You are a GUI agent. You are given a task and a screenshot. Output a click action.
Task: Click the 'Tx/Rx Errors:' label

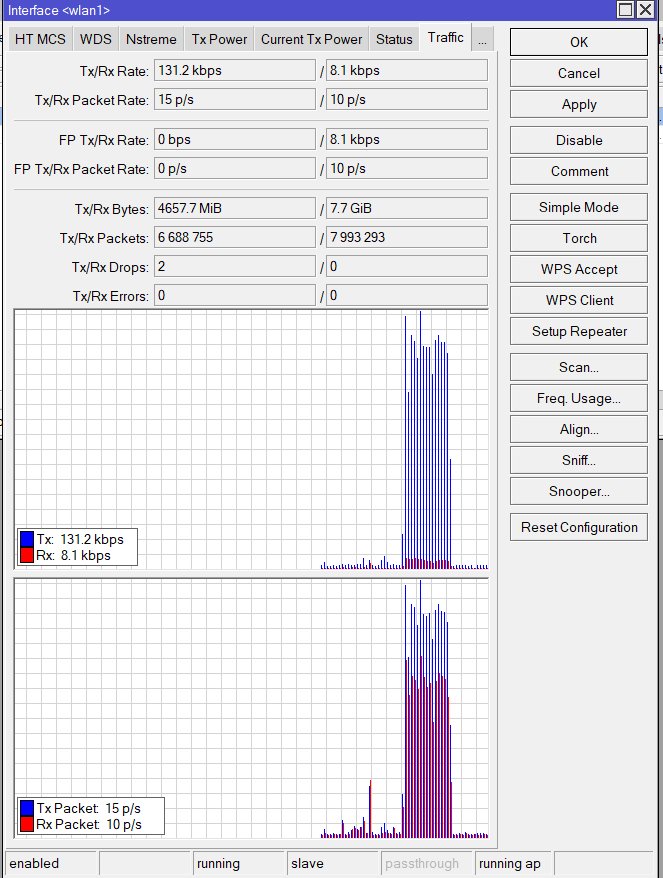(110, 297)
